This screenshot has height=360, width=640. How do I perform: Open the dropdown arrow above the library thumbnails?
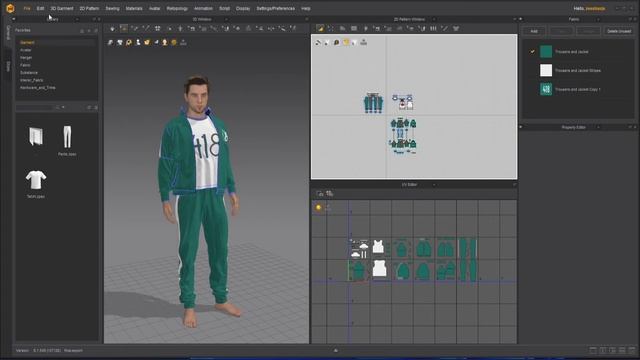tap(63, 107)
